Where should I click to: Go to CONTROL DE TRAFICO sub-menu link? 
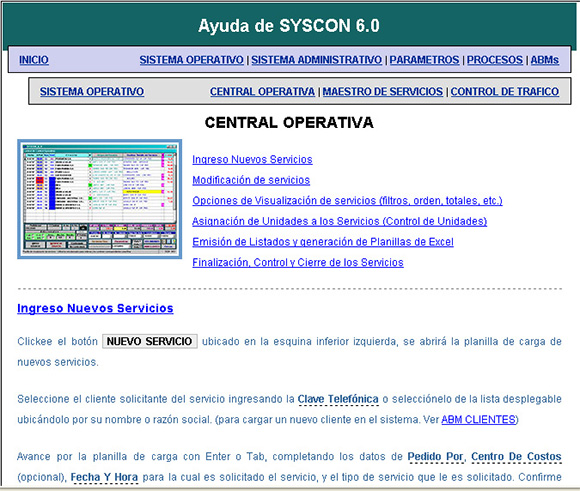(505, 91)
